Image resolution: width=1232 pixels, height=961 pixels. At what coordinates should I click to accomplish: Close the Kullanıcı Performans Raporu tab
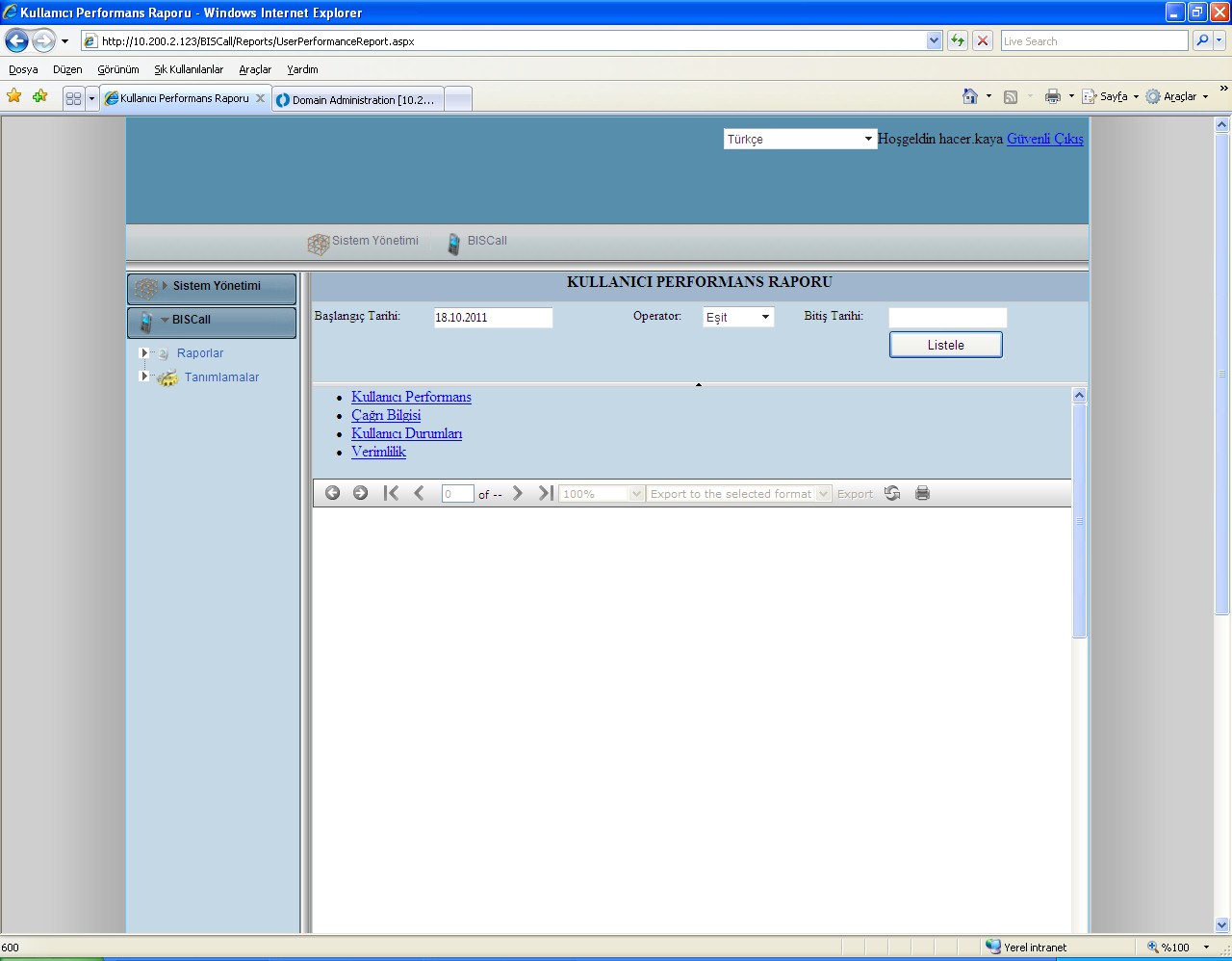tap(260, 98)
